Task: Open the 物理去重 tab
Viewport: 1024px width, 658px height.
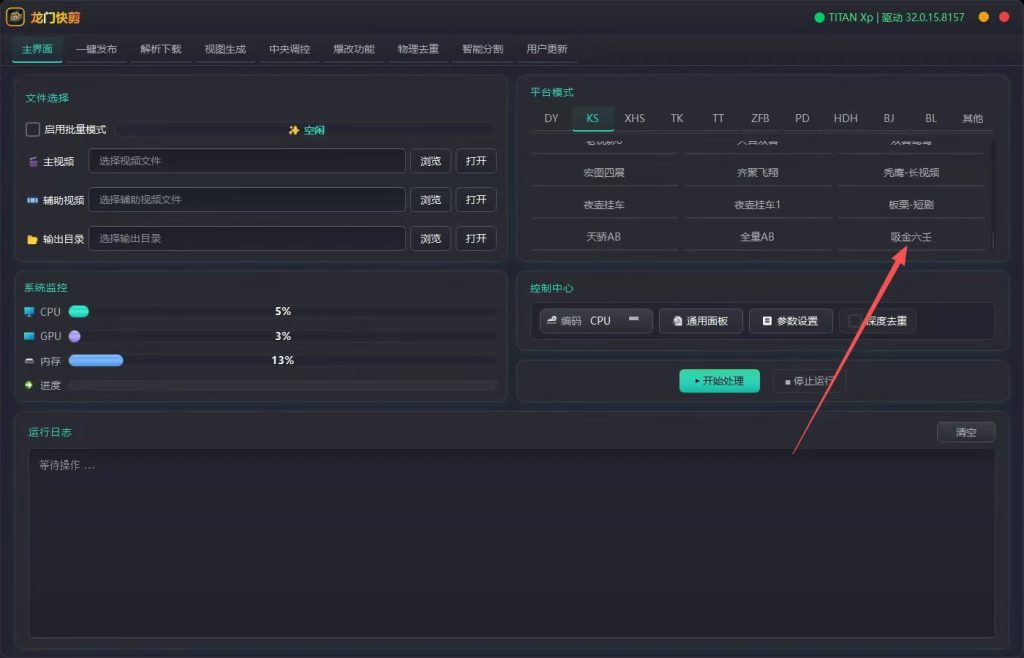Action: [419, 49]
